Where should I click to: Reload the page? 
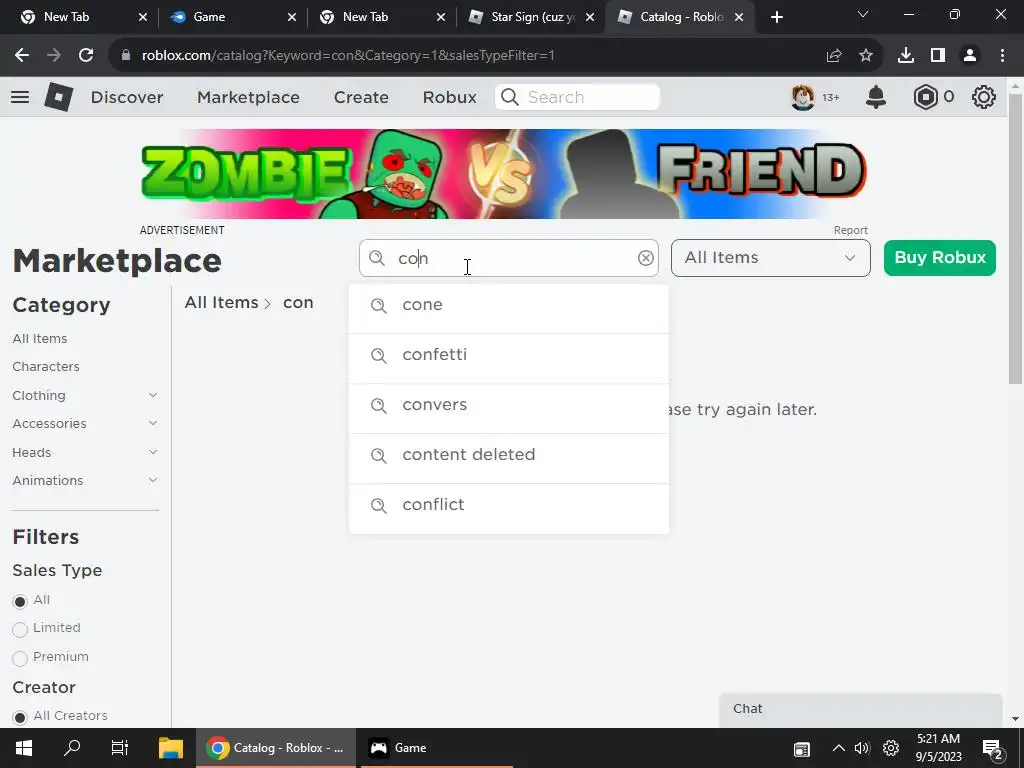pyautogui.click(x=86, y=56)
